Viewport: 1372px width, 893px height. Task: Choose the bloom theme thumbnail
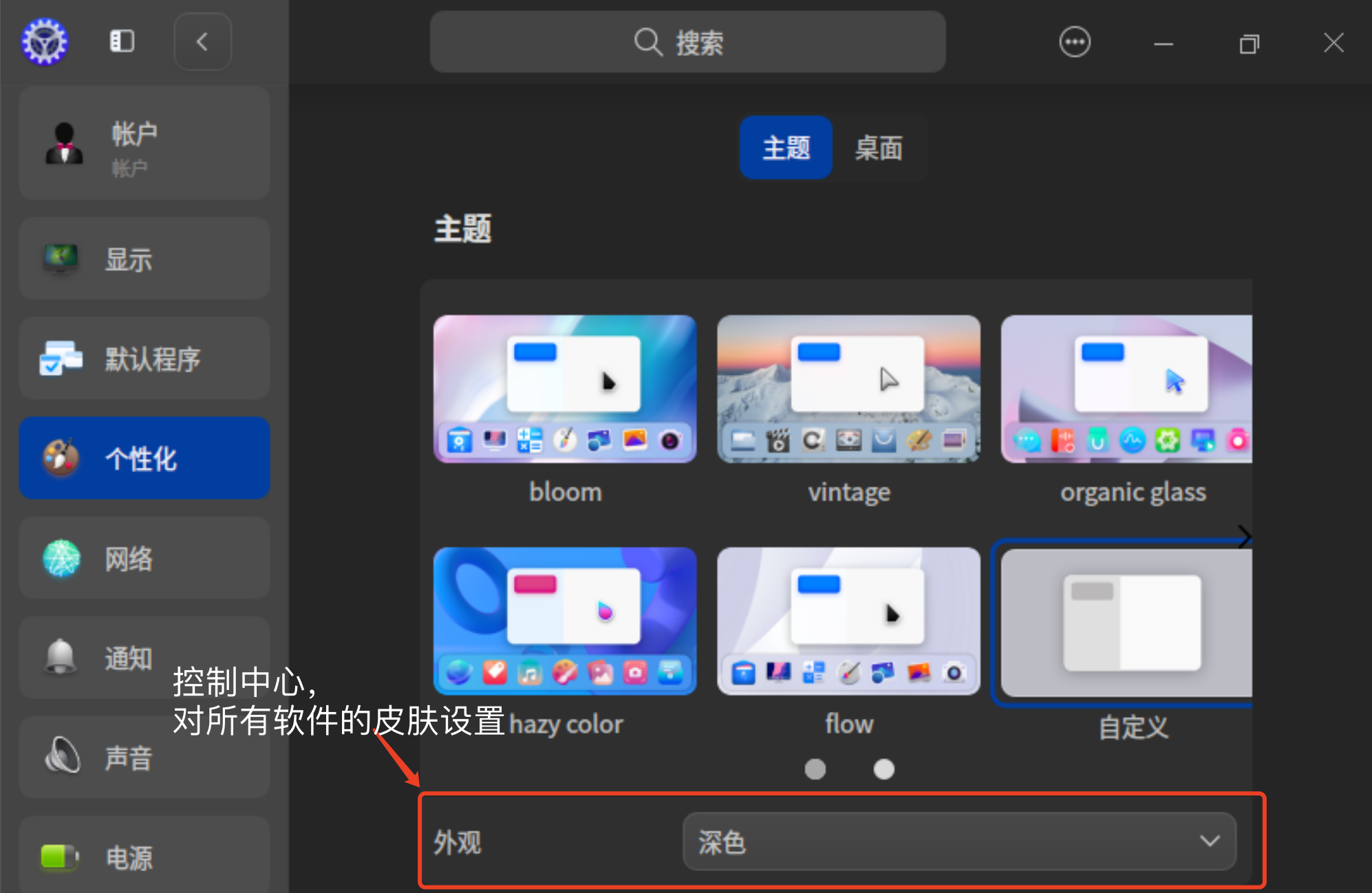[565, 389]
